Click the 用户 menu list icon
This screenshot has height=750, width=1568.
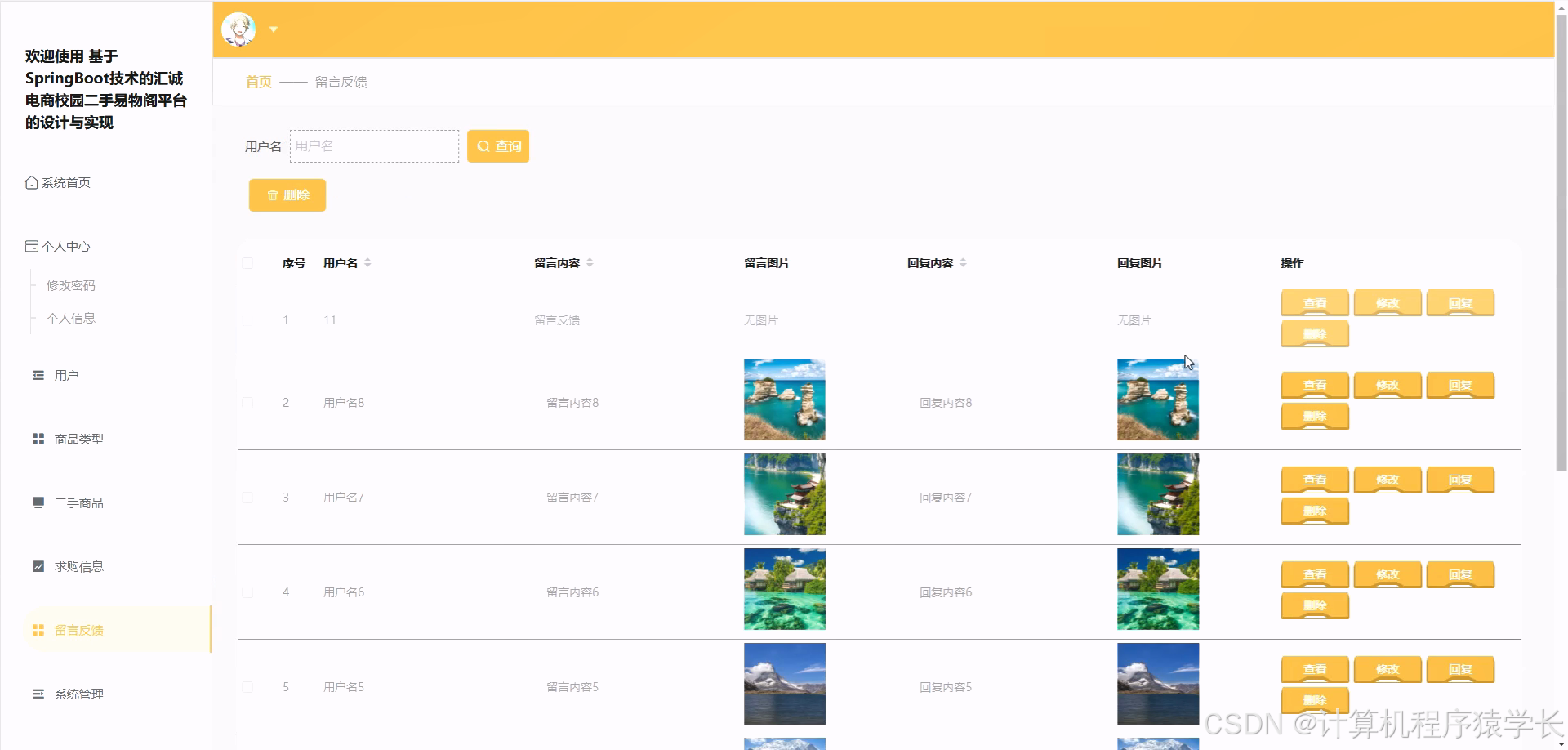coord(38,375)
